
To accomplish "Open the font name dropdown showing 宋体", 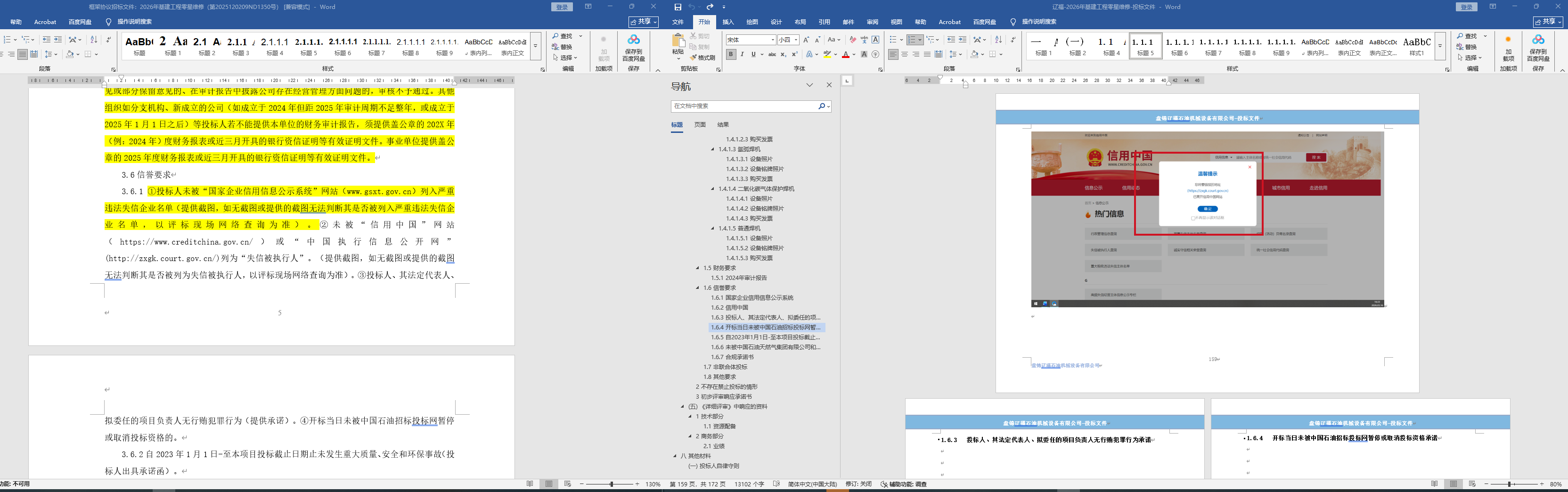I will tap(772, 40).
